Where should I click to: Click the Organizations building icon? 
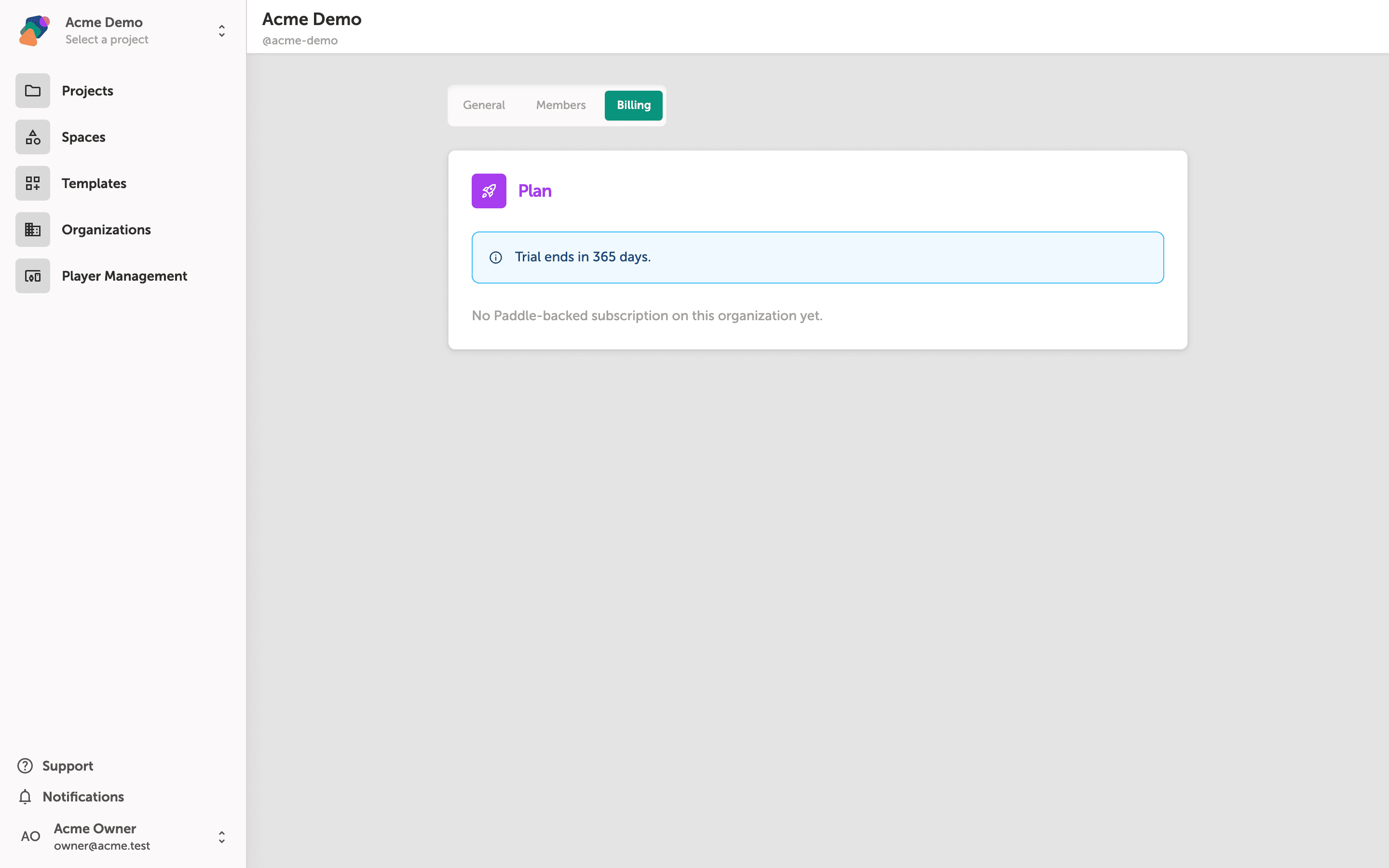(33, 230)
